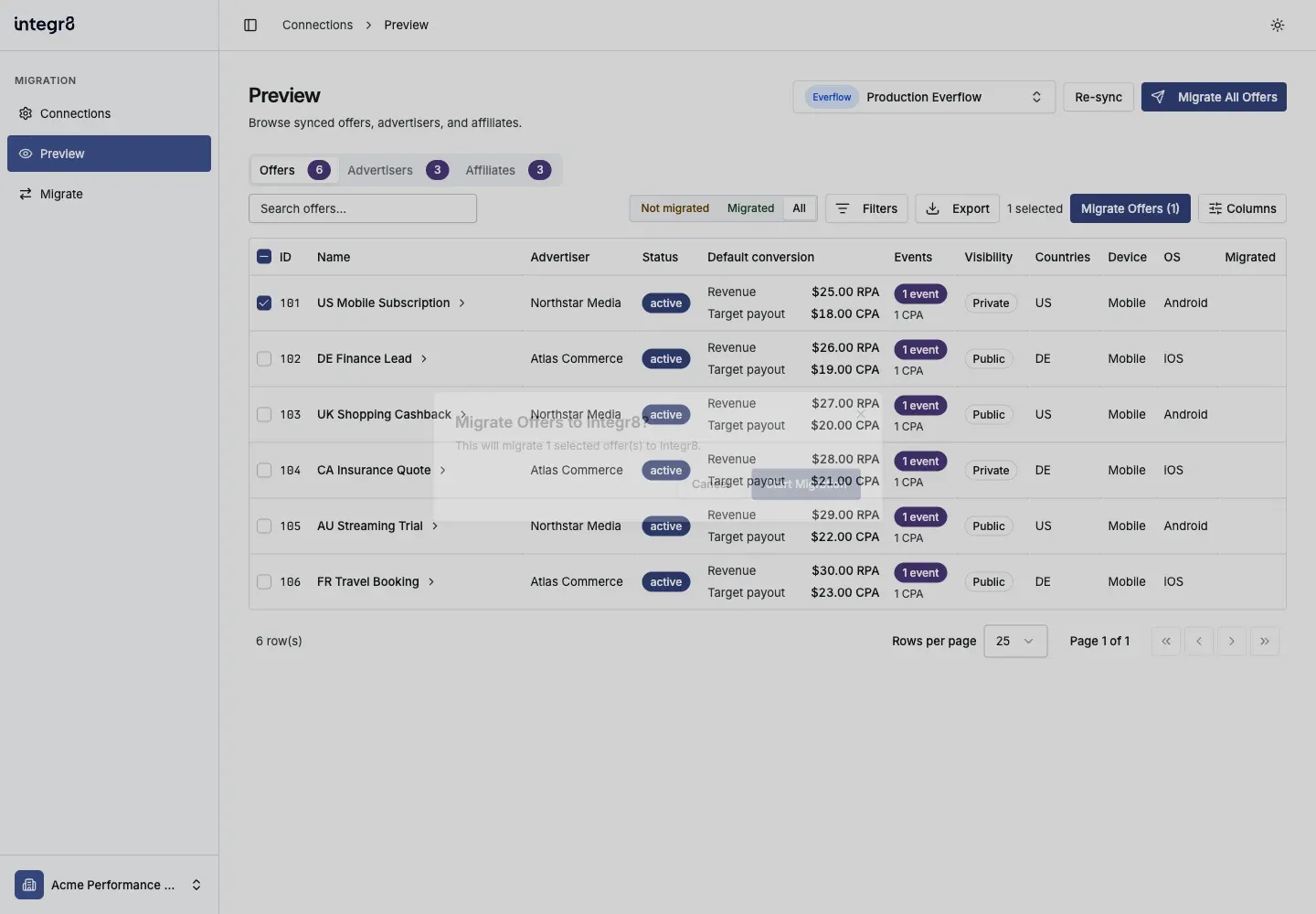Check the offer 104 checkbox

click(x=264, y=470)
